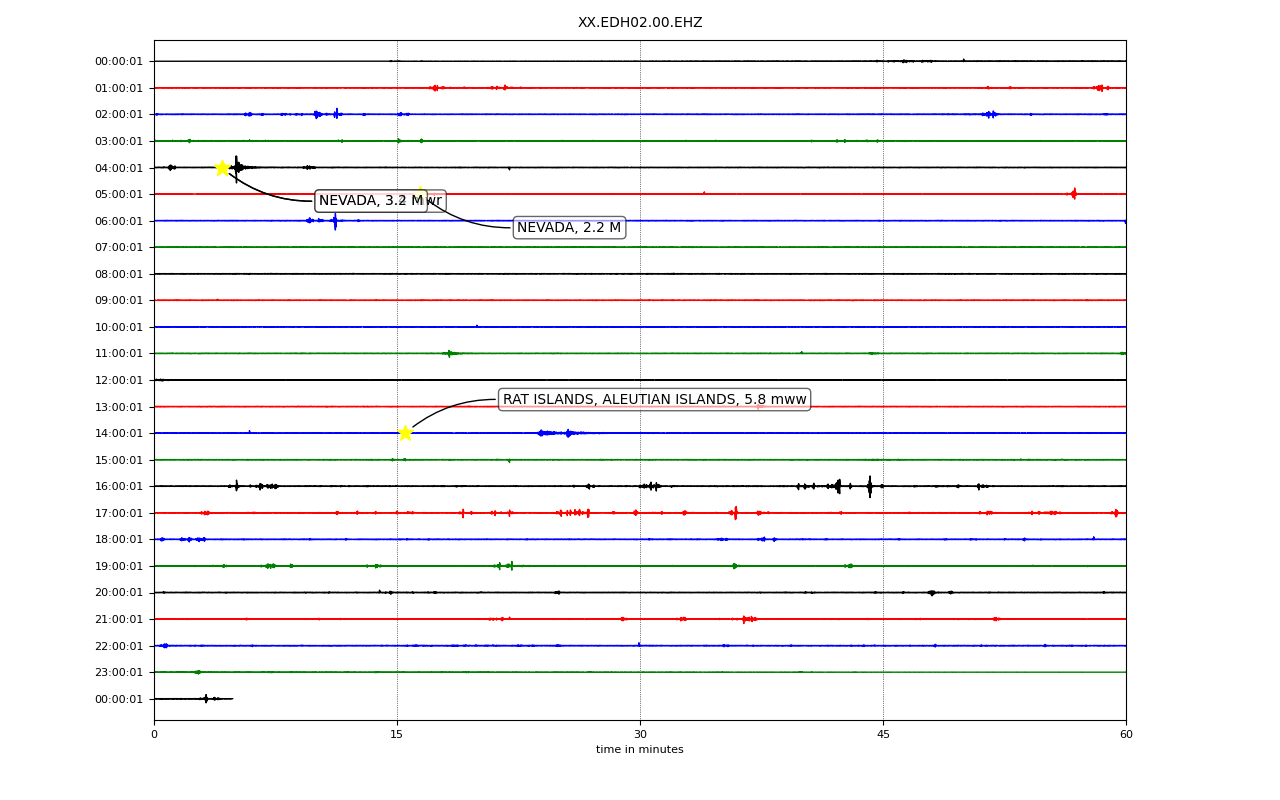Screen dimensions: 1280x800
Task: Click the 23:00:01 row time label
Action: pos(119,672)
